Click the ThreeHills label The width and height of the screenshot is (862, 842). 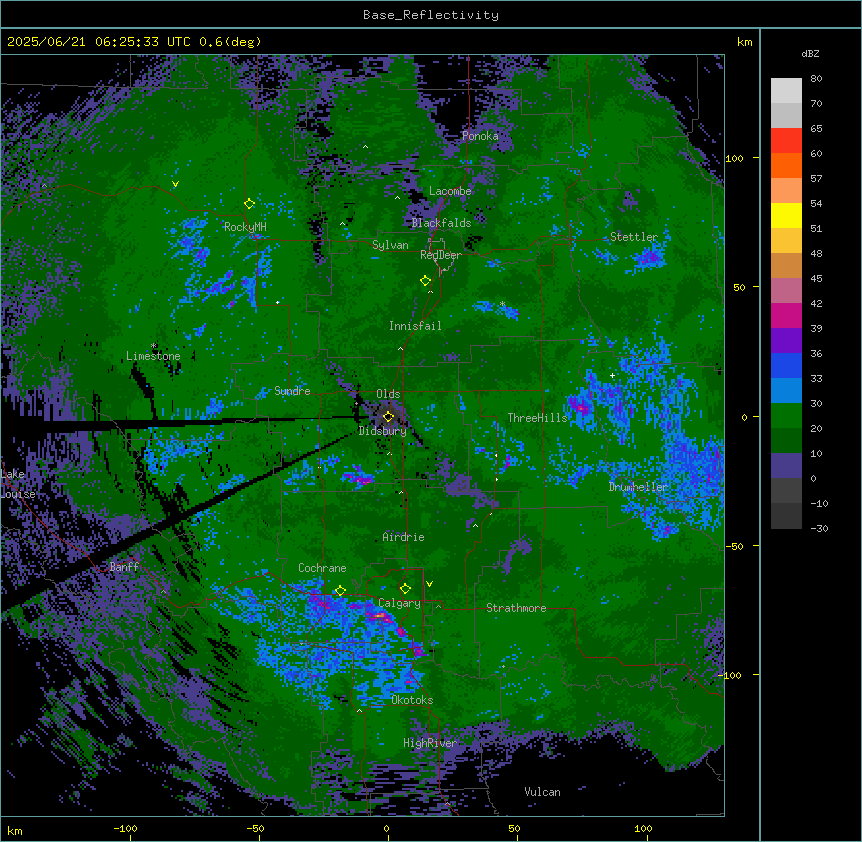pyautogui.click(x=537, y=418)
